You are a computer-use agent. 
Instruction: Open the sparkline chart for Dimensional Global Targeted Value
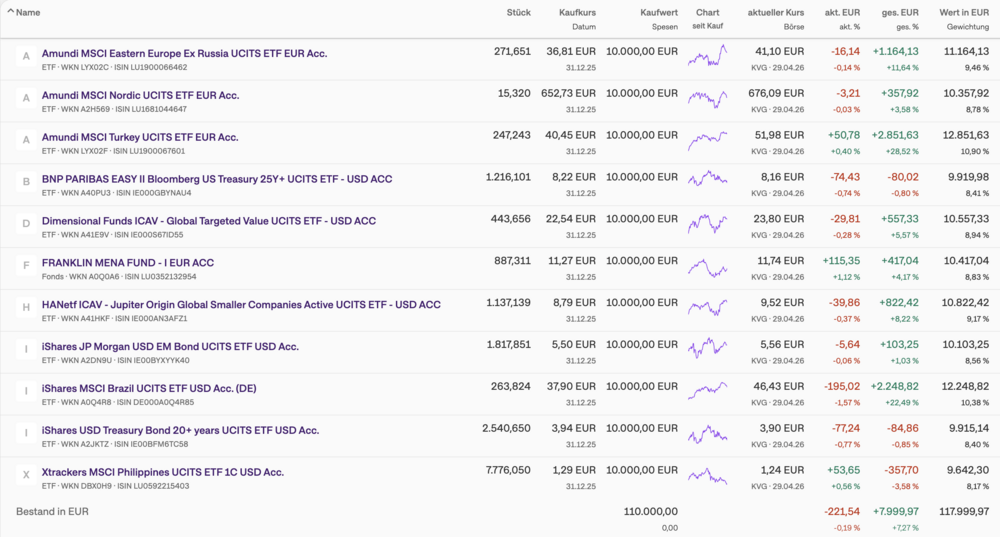tap(707, 223)
